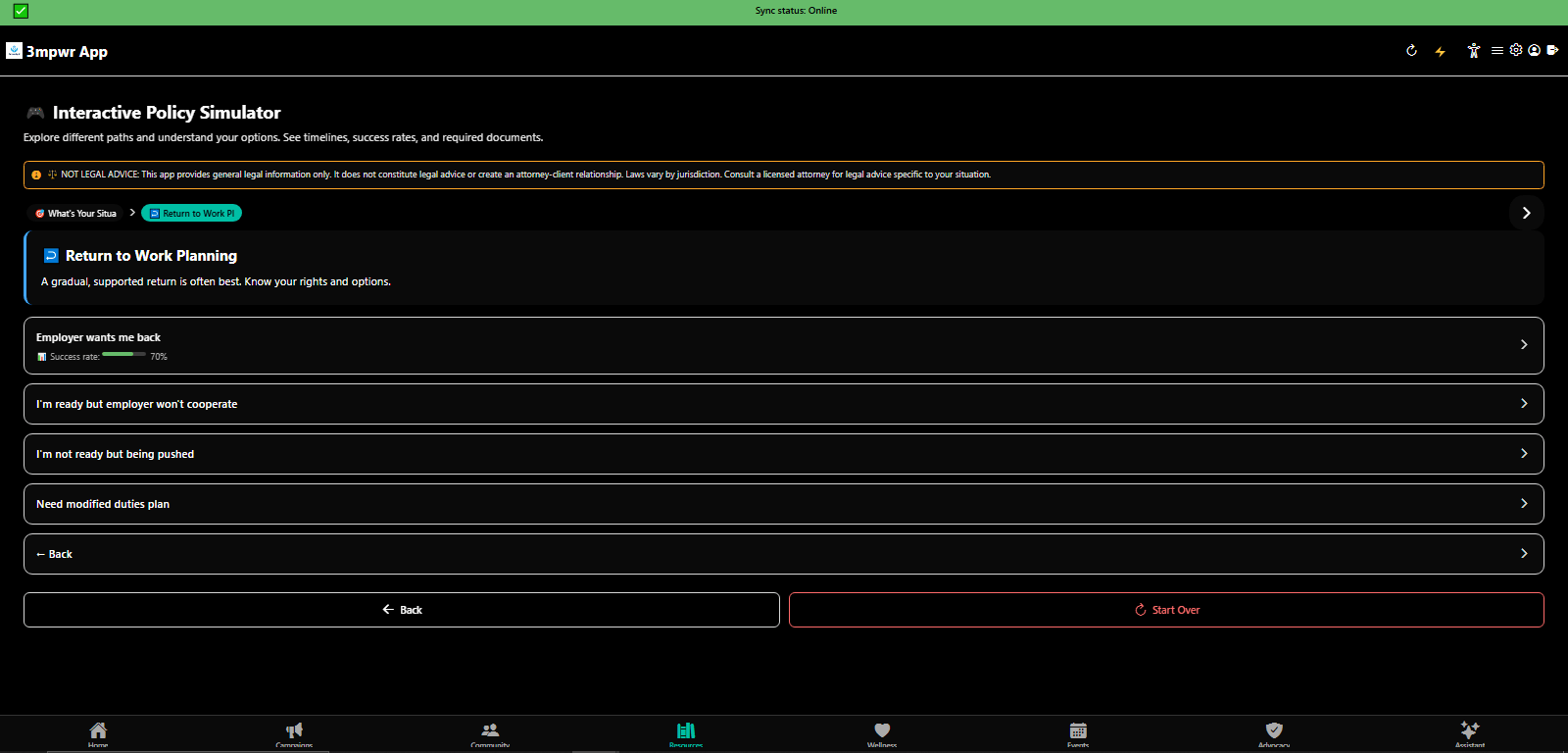
Task: Open the Events calendar icon
Action: tap(1078, 734)
